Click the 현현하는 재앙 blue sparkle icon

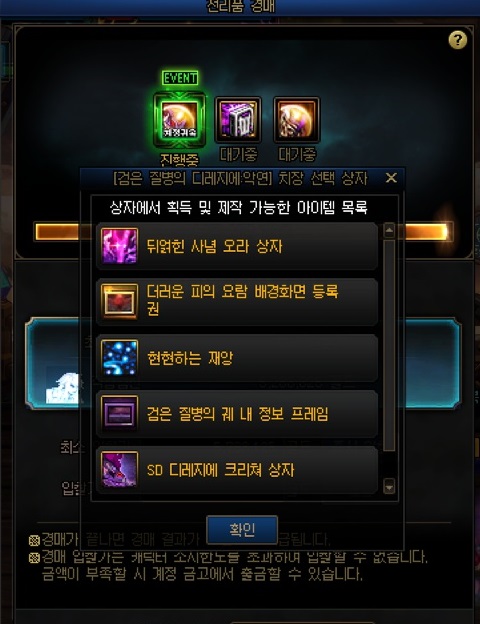point(119,358)
